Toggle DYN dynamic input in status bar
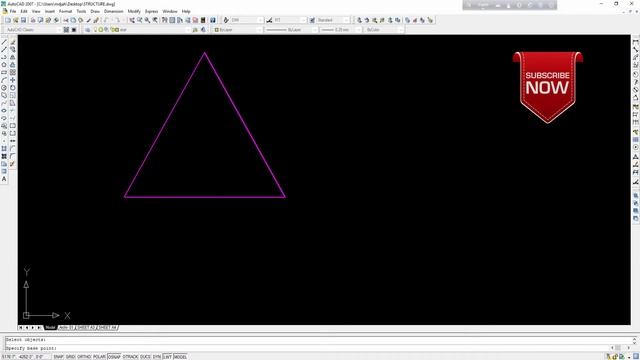 pyautogui.click(x=157, y=357)
